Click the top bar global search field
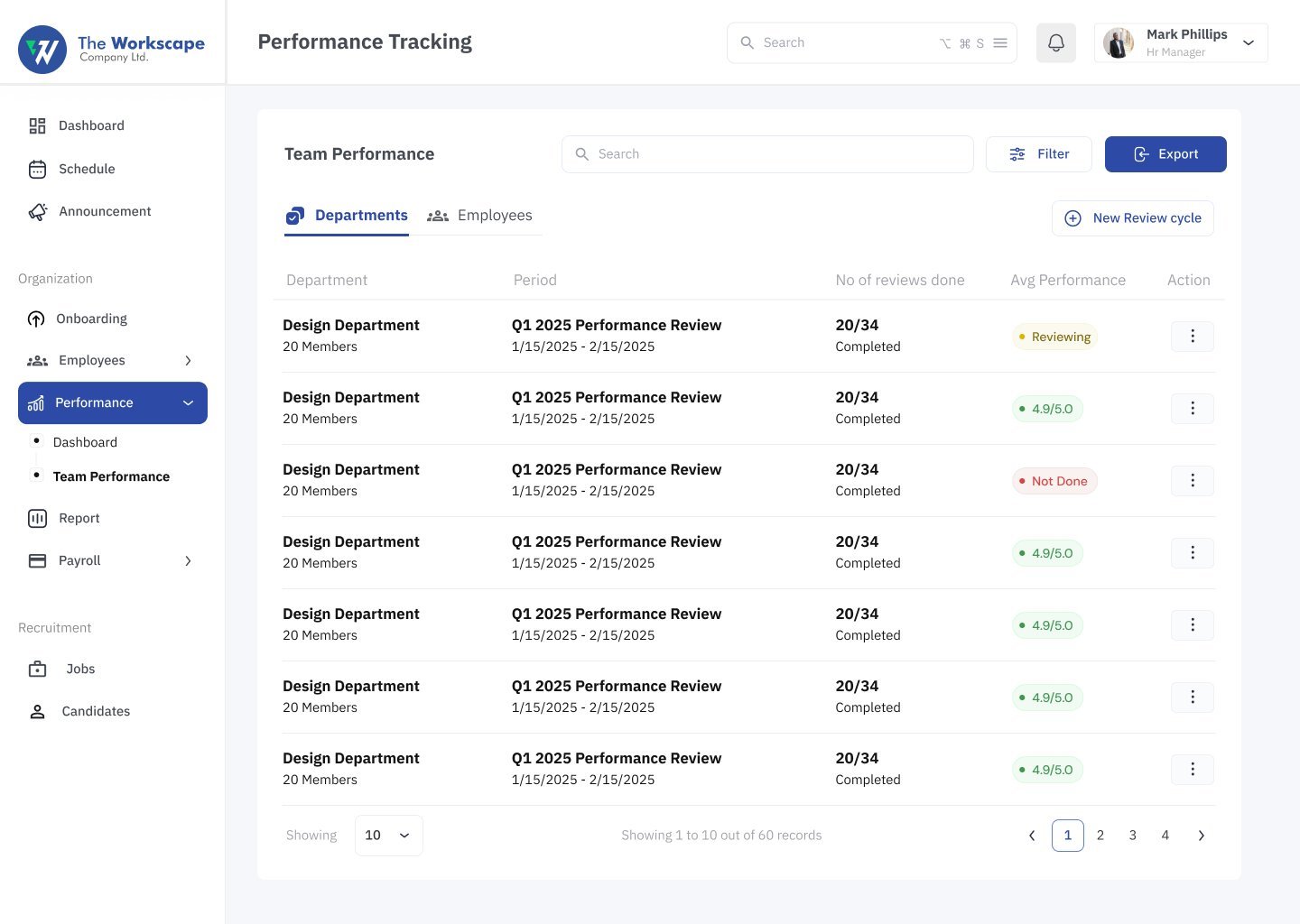 click(871, 42)
